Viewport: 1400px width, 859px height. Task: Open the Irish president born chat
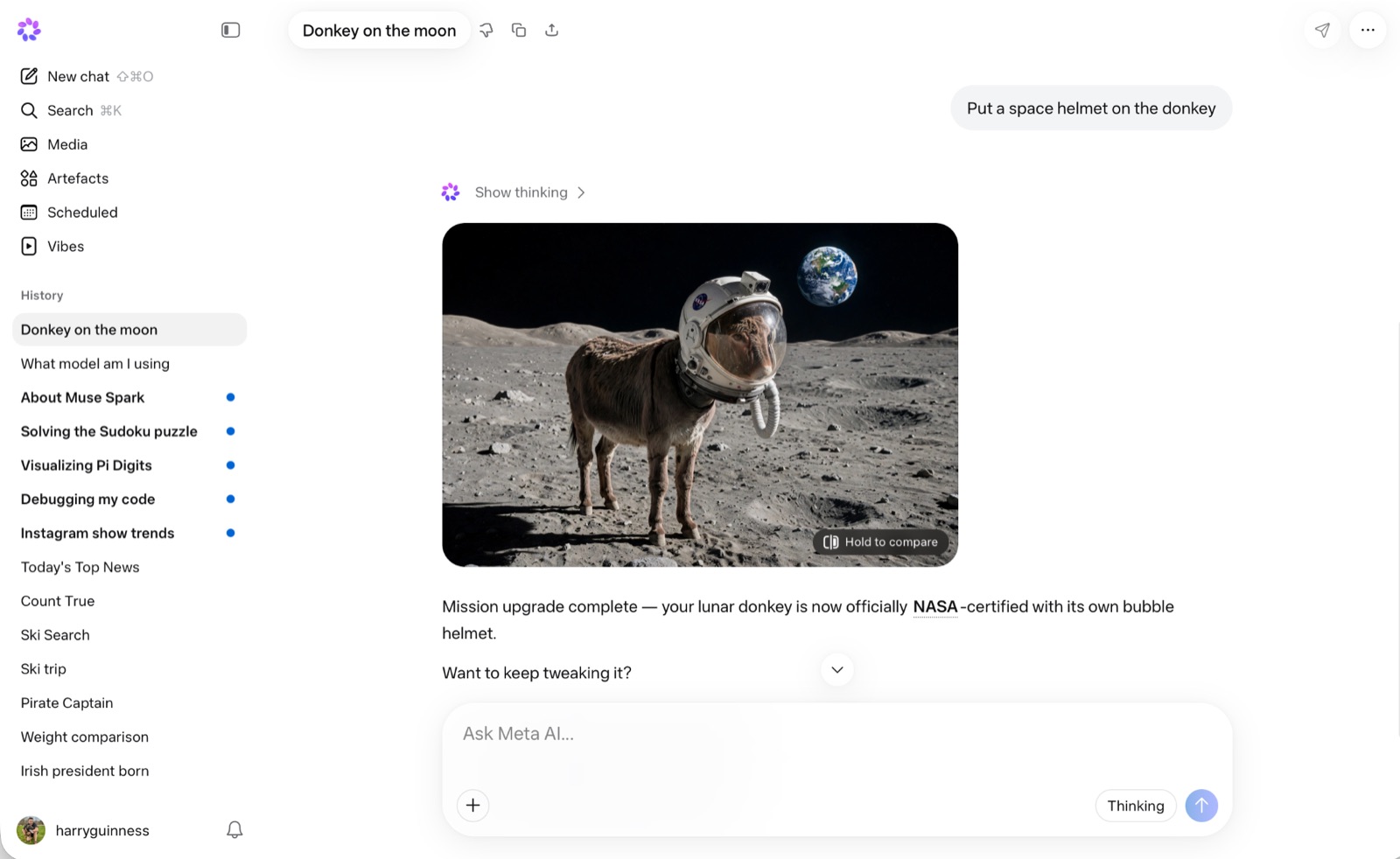tap(129, 772)
